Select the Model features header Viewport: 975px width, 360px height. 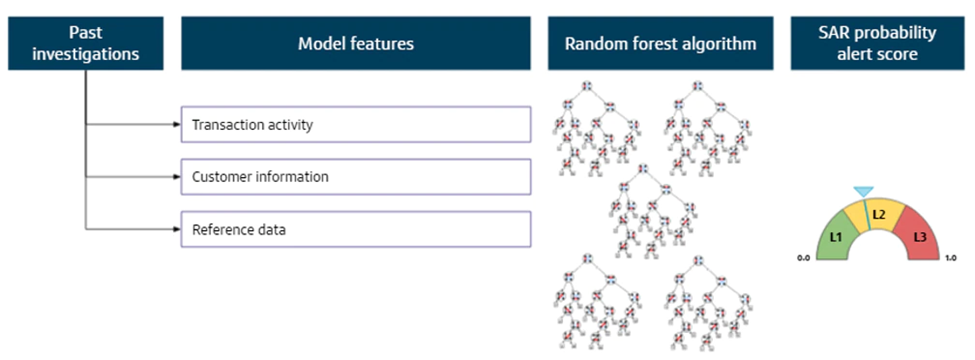coord(356,44)
